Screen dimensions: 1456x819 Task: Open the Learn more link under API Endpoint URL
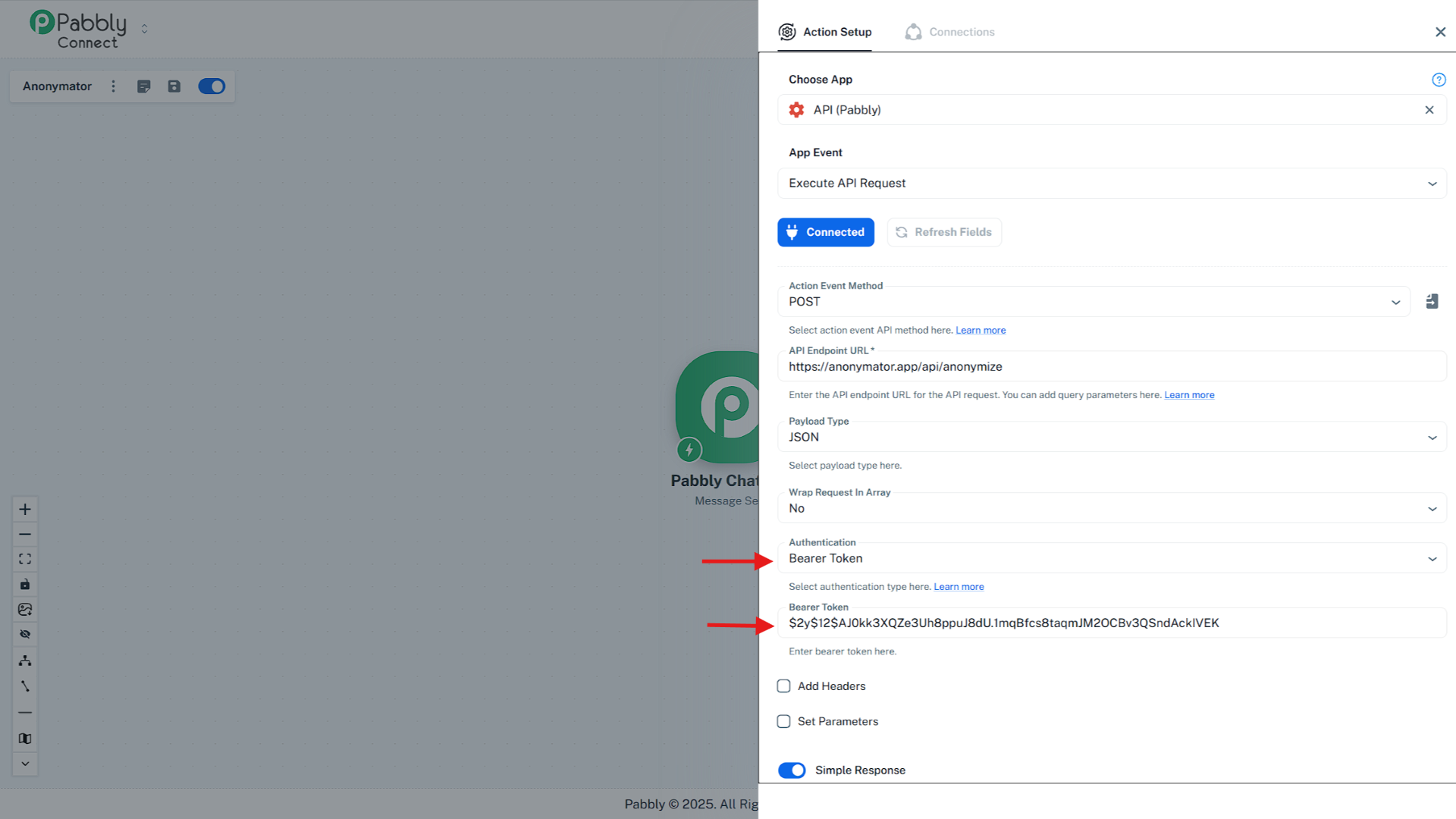(x=1189, y=394)
